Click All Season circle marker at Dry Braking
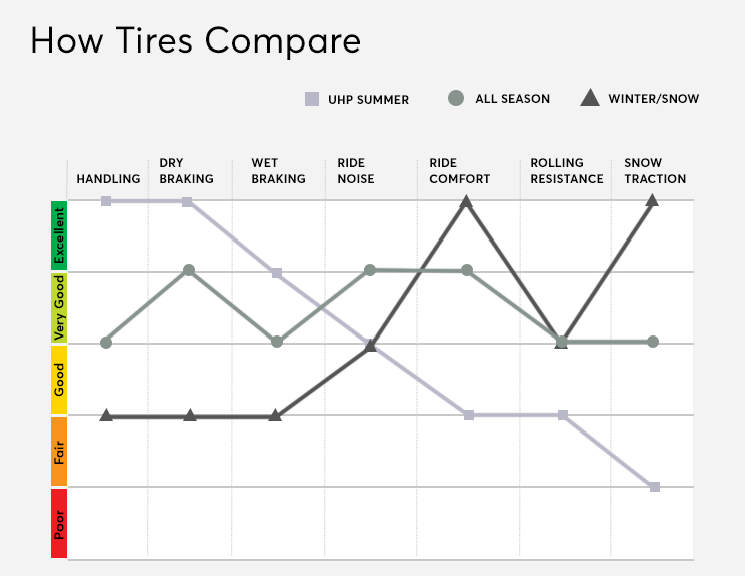The width and height of the screenshot is (745, 576). (189, 271)
